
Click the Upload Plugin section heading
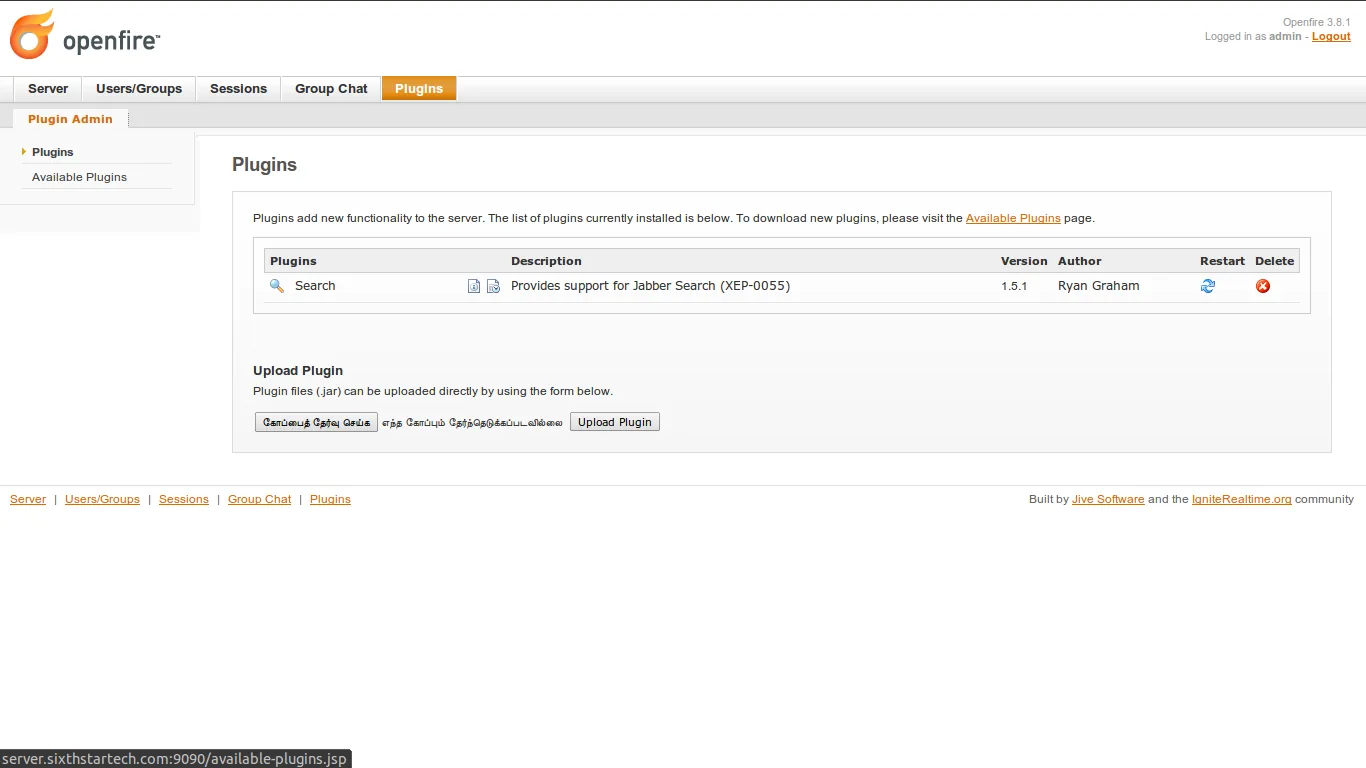point(298,370)
